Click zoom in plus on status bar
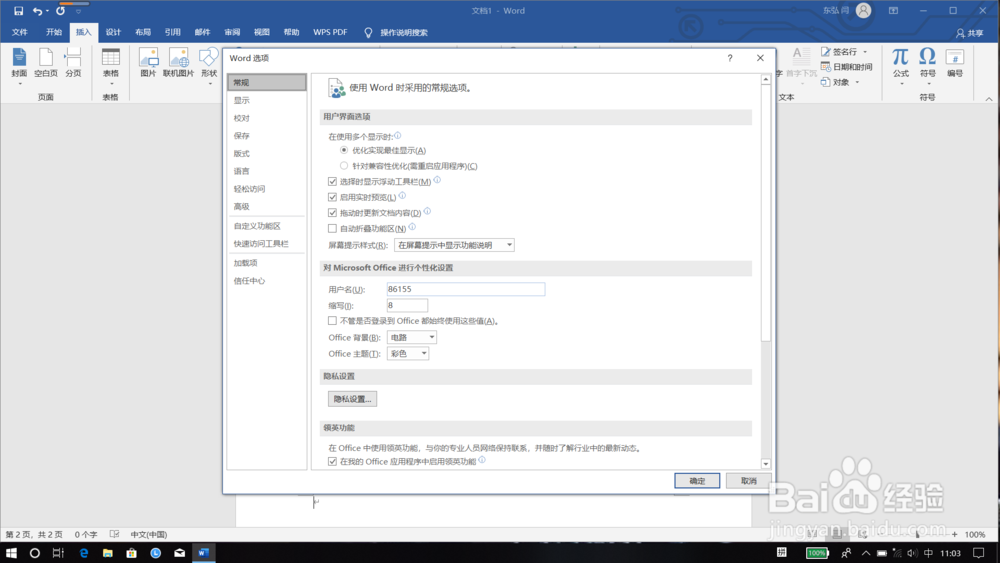 click(954, 534)
